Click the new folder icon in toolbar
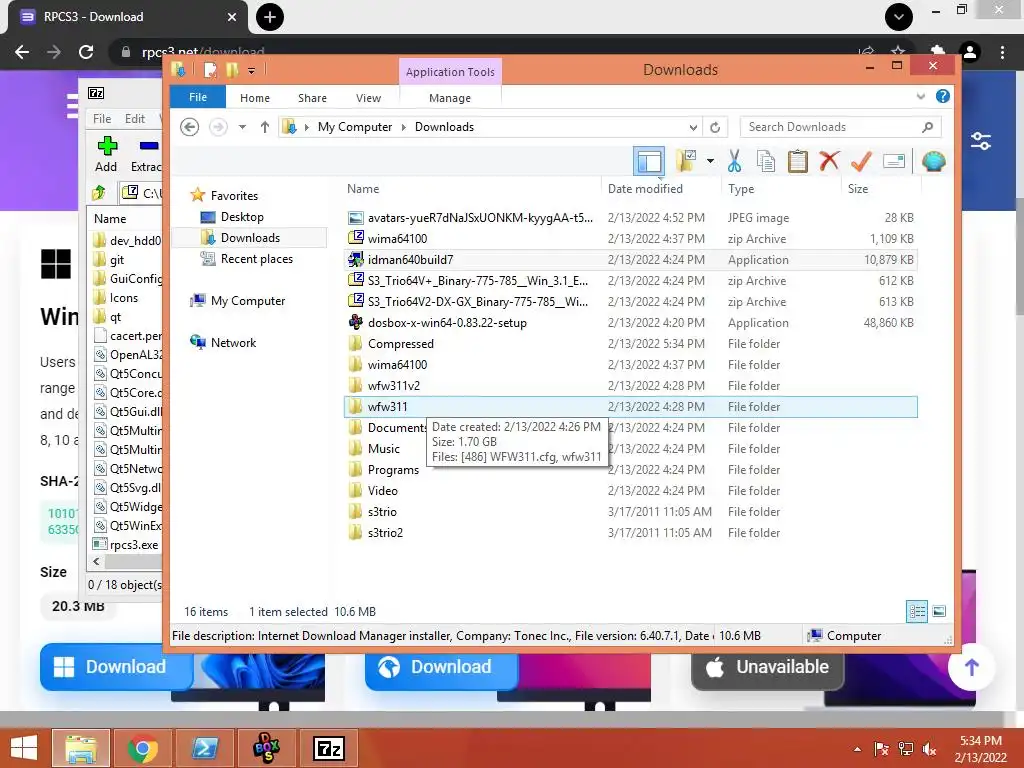 pos(686,161)
